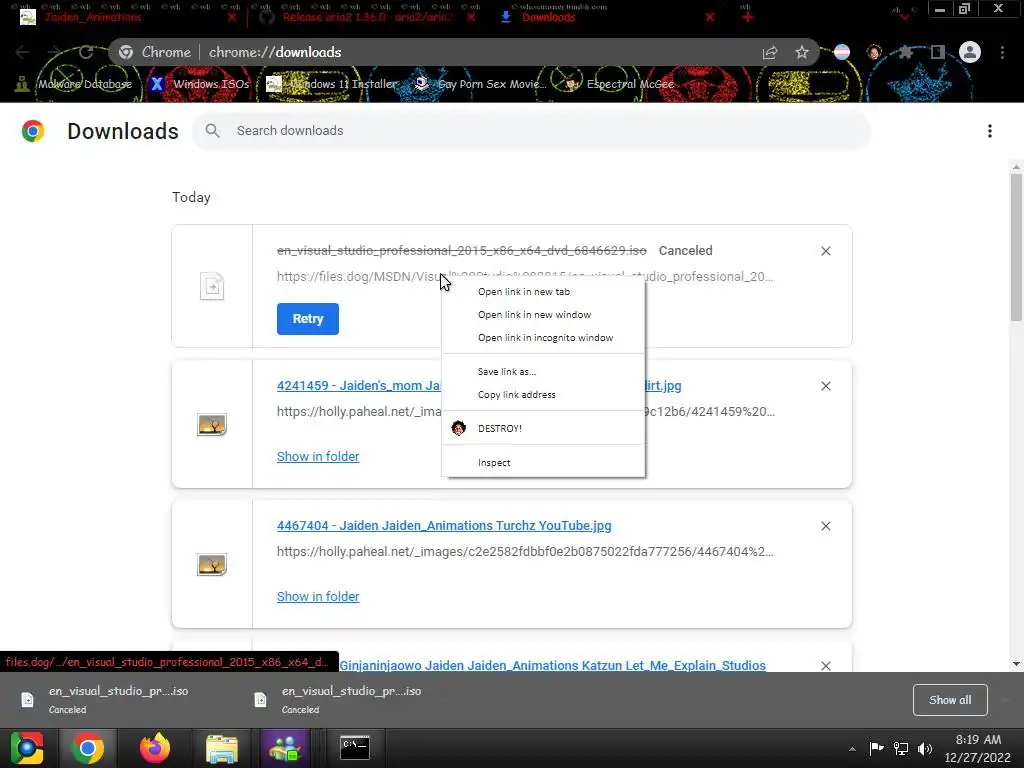Click the page vertical scrollbar thumb

(1016, 248)
